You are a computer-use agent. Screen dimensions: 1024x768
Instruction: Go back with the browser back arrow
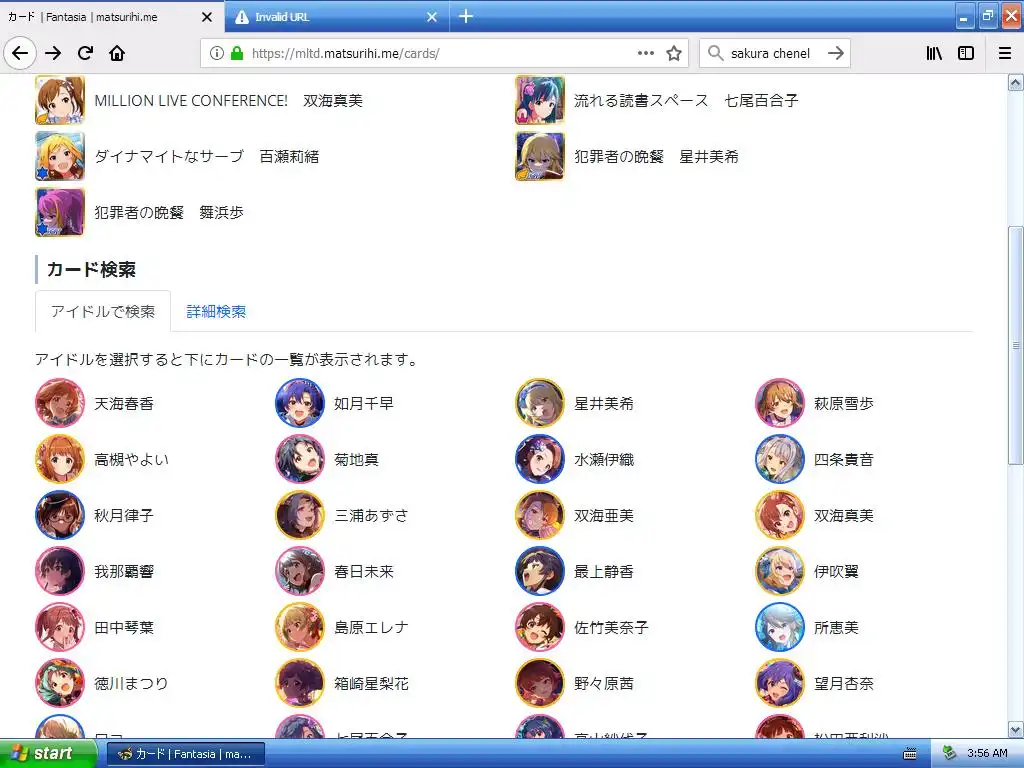pos(20,53)
